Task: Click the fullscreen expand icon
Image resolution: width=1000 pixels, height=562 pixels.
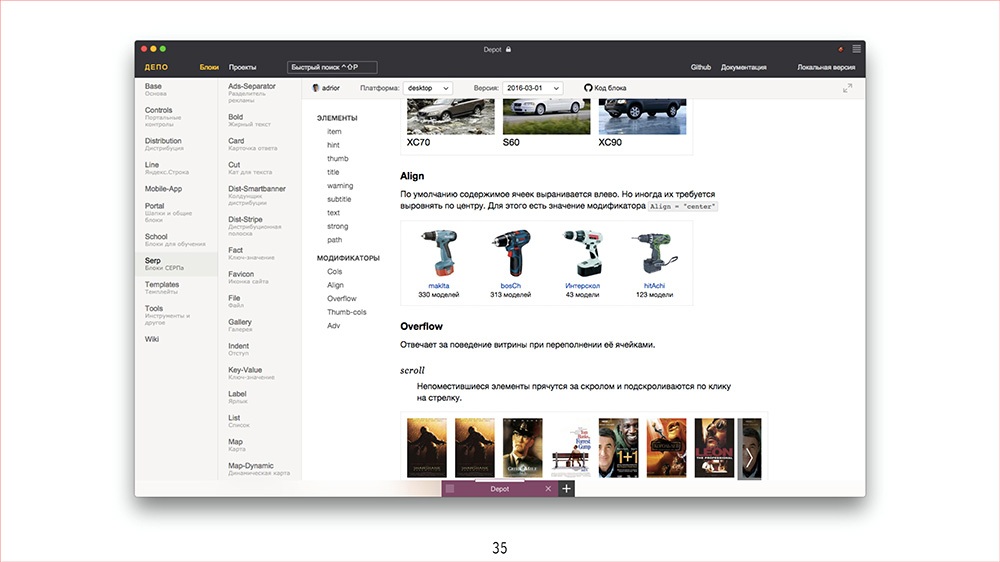Action: (x=847, y=89)
